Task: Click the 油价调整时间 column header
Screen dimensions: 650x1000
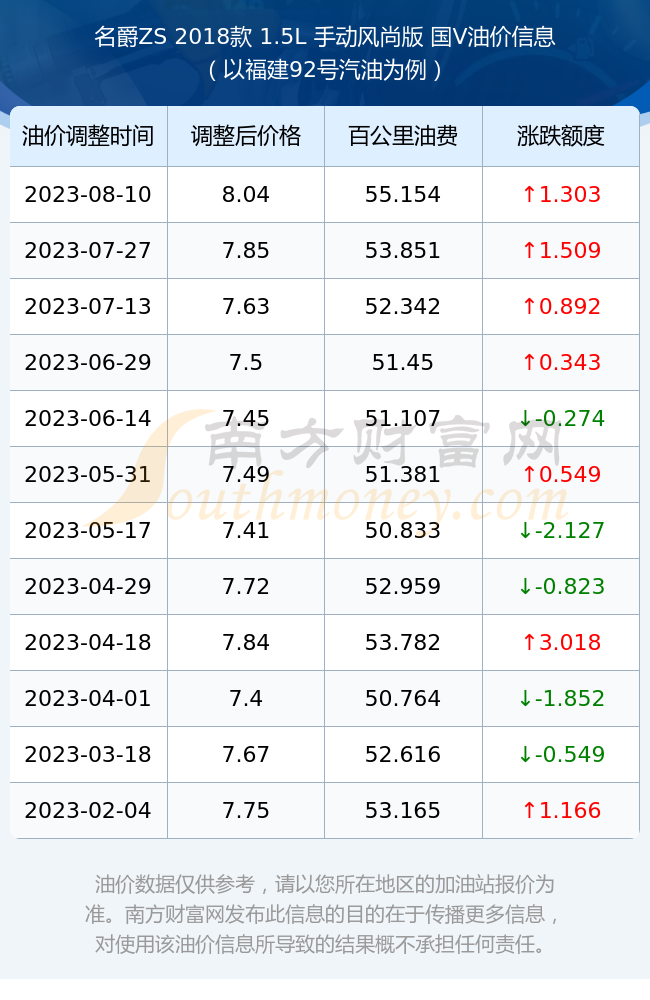Action: click(x=88, y=136)
